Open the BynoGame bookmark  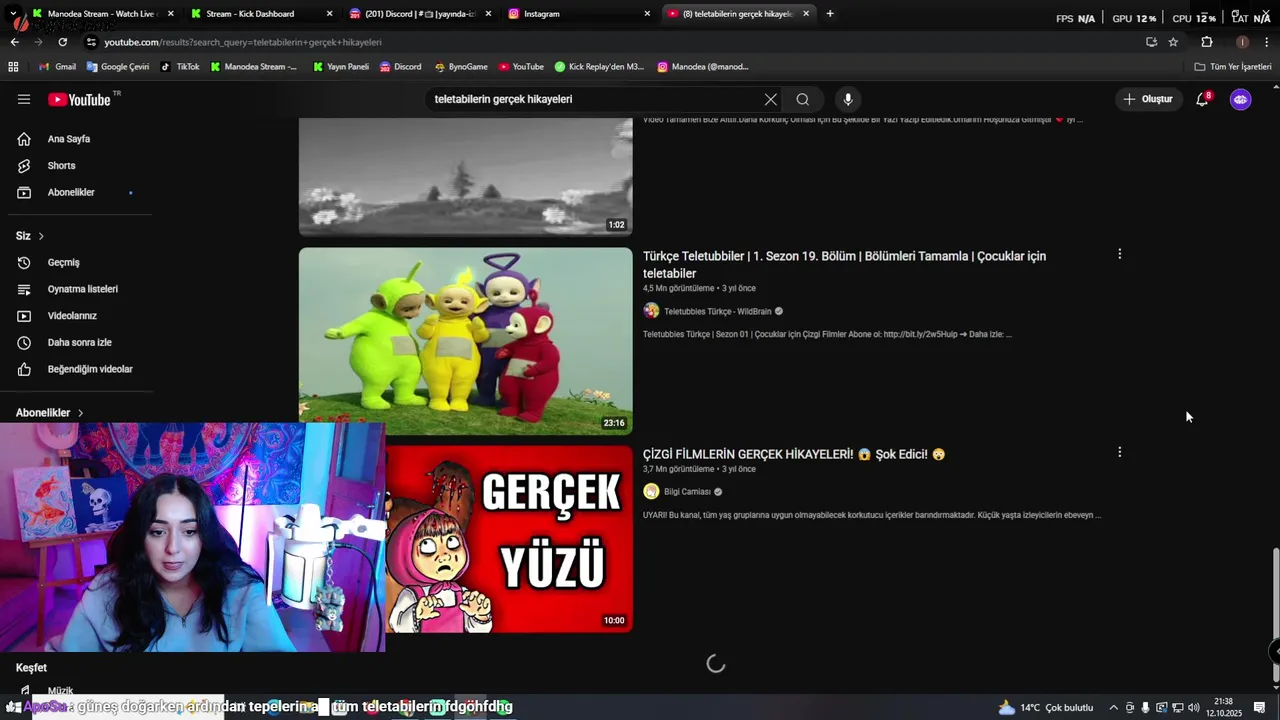(461, 67)
